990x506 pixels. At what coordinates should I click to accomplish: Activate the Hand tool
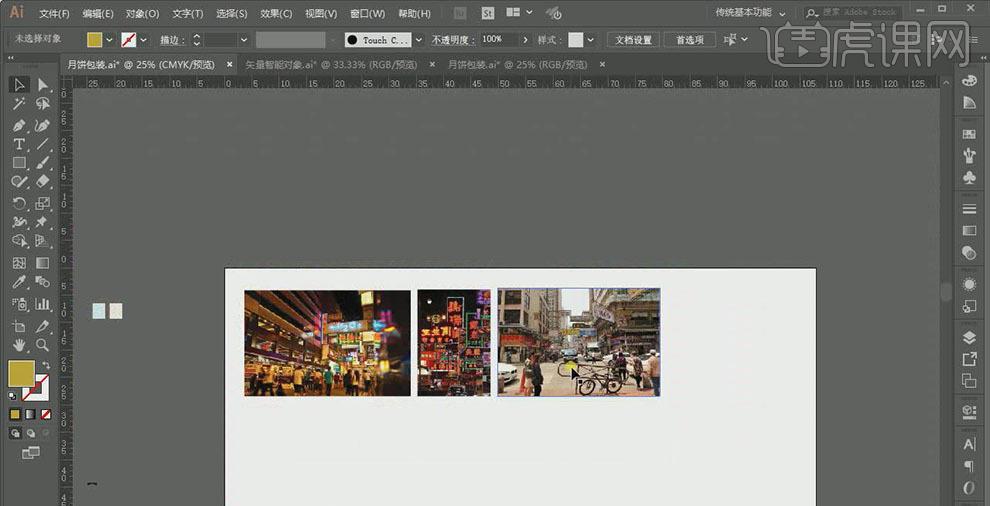18,345
